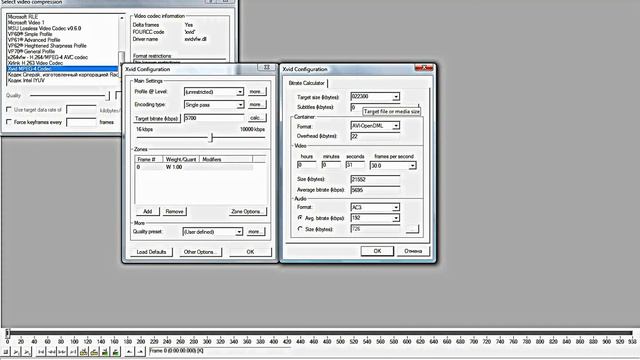Click the video hours field
Viewport: 640px width, 360px height.
coord(307,165)
